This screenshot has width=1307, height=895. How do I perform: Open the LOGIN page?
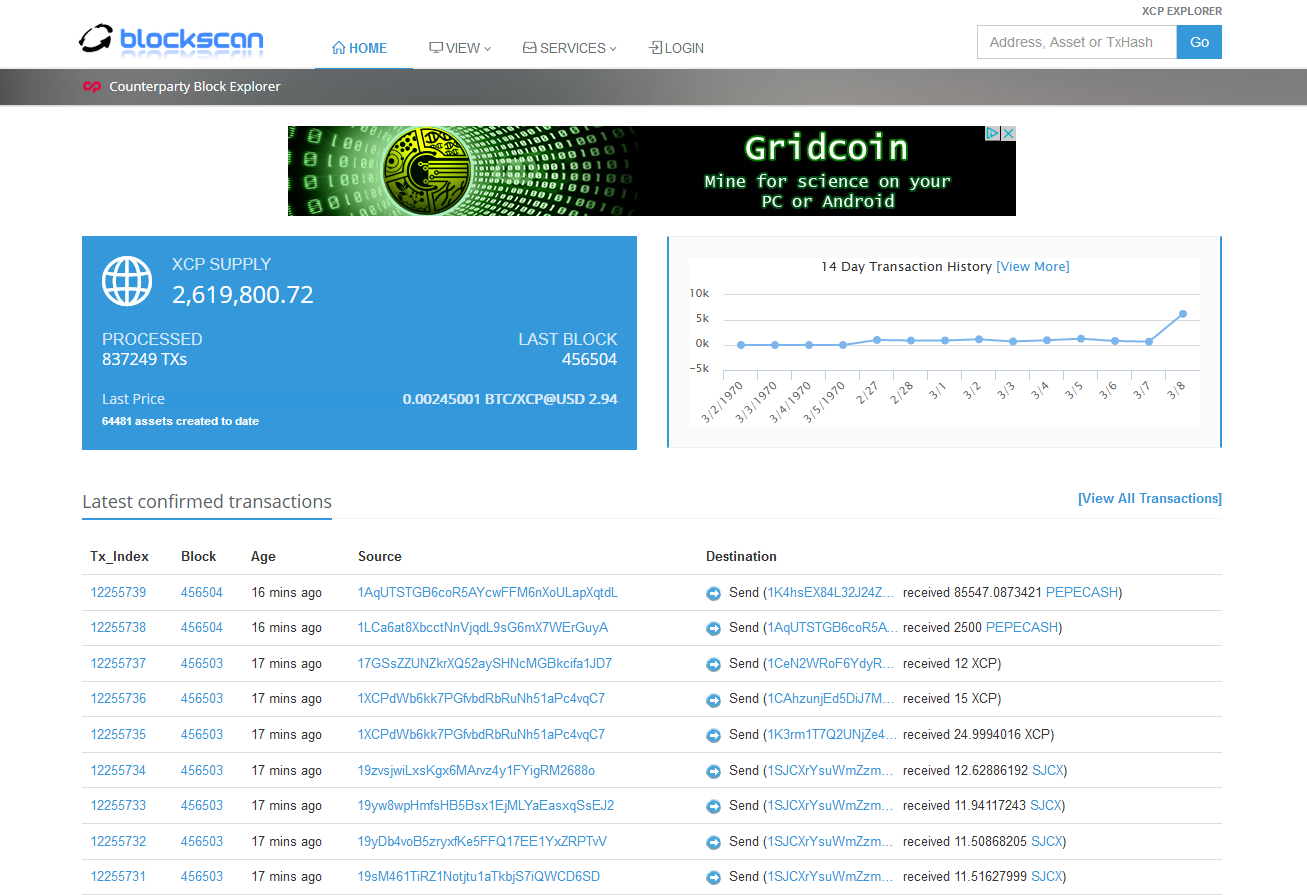click(676, 48)
